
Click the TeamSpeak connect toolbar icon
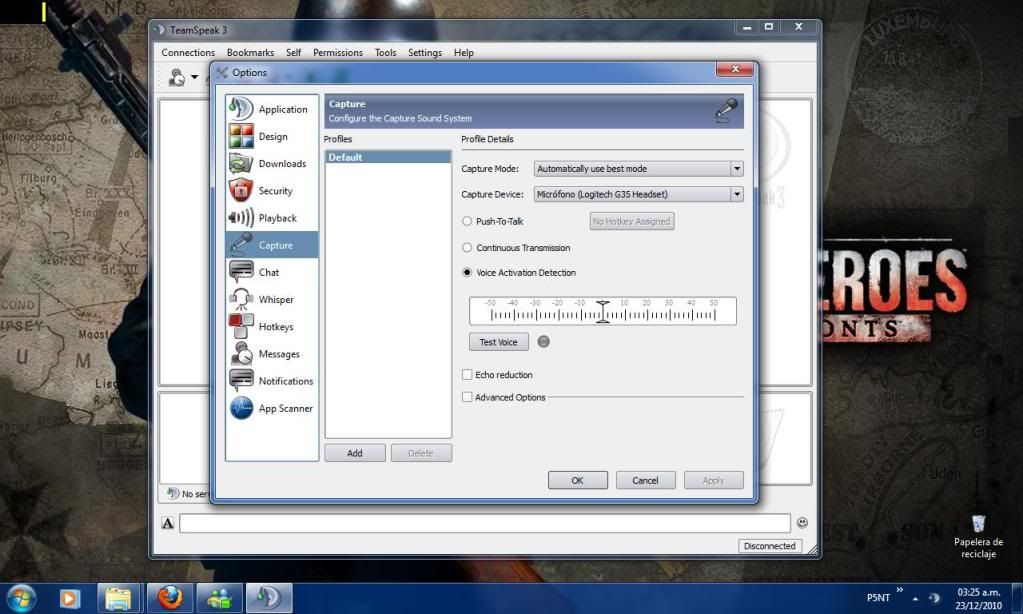[x=177, y=77]
